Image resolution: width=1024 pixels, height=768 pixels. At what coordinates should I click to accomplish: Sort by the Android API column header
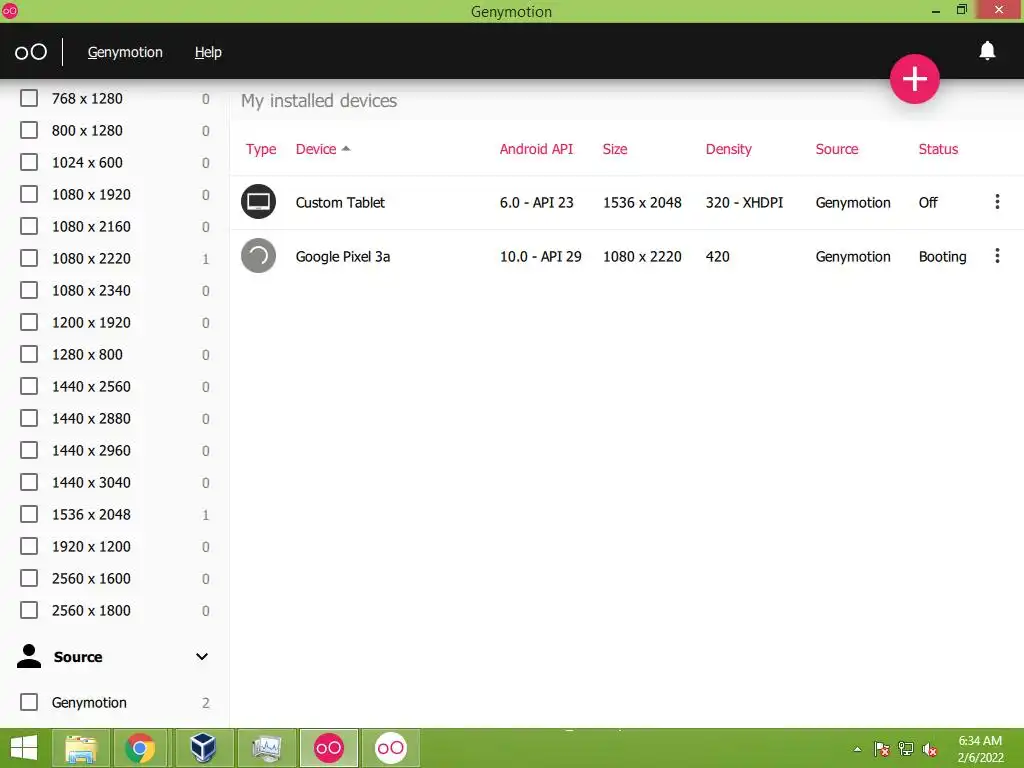click(x=536, y=149)
